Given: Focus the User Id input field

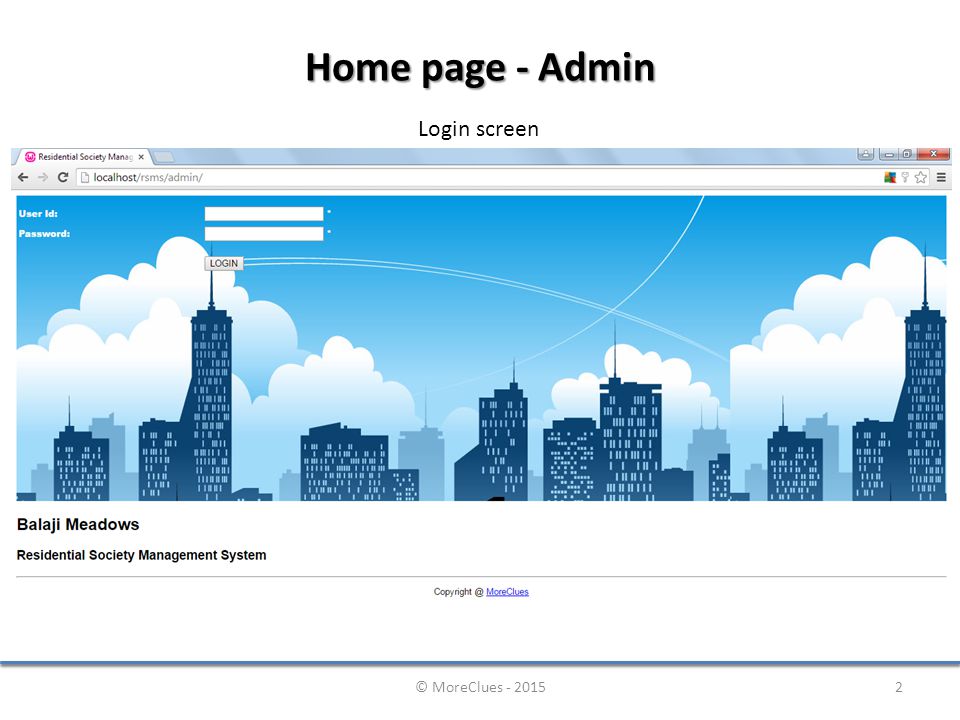Looking at the screenshot, I should [x=264, y=214].
